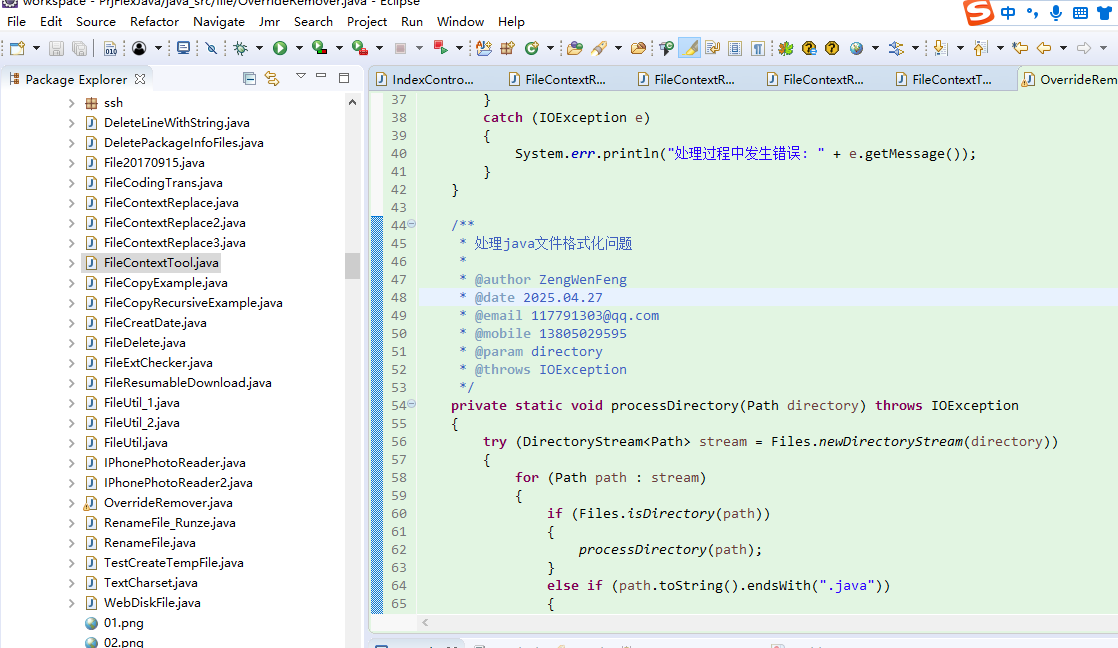Click the Save icon in toolbar
This screenshot has width=1118, height=648.
56,48
